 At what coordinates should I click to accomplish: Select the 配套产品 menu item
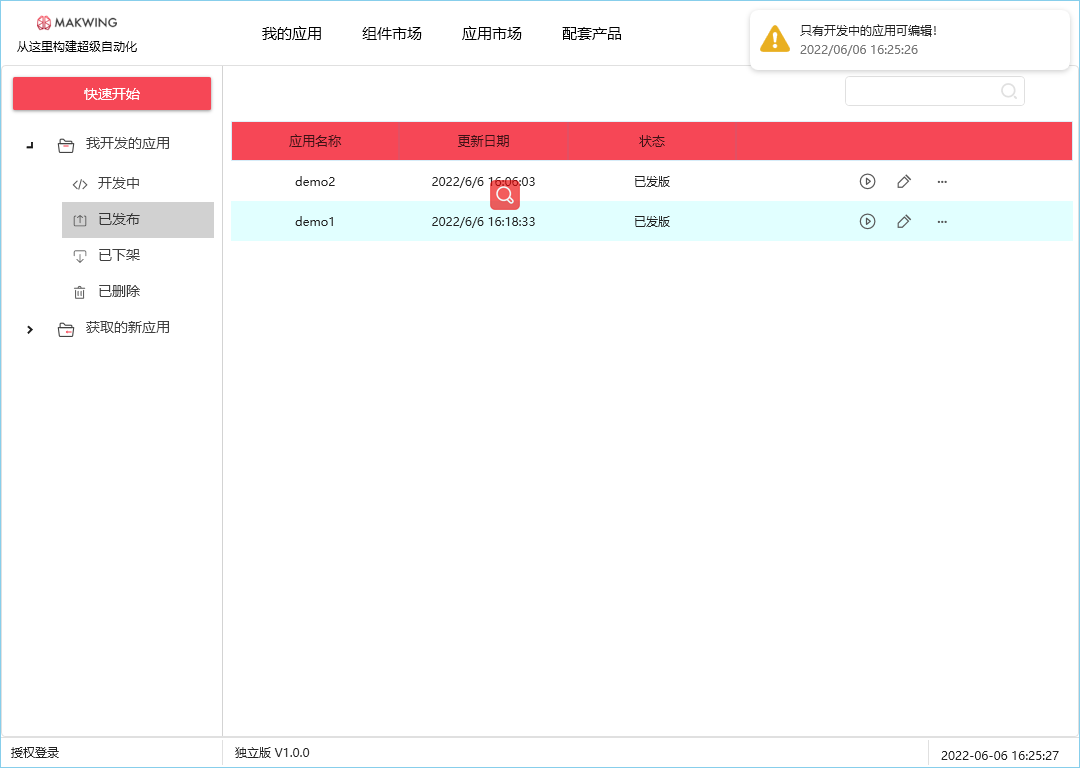[592, 33]
